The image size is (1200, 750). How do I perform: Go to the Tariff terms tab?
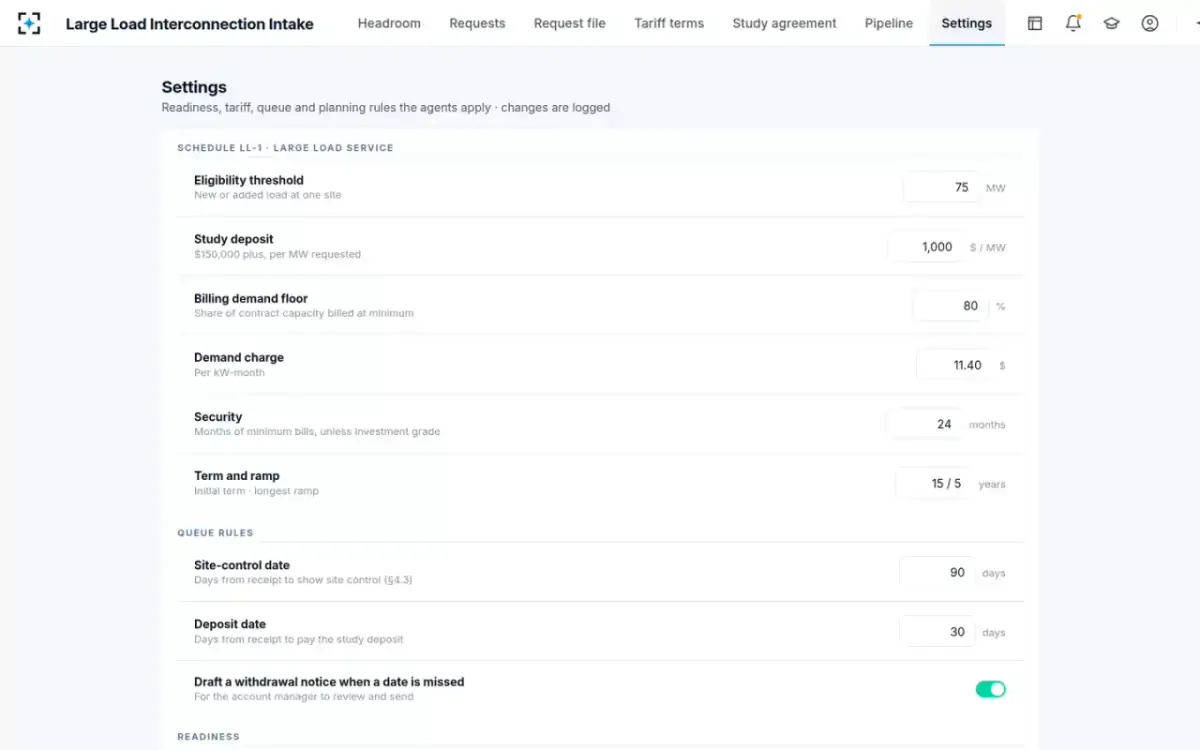pyautogui.click(x=669, y=23)
